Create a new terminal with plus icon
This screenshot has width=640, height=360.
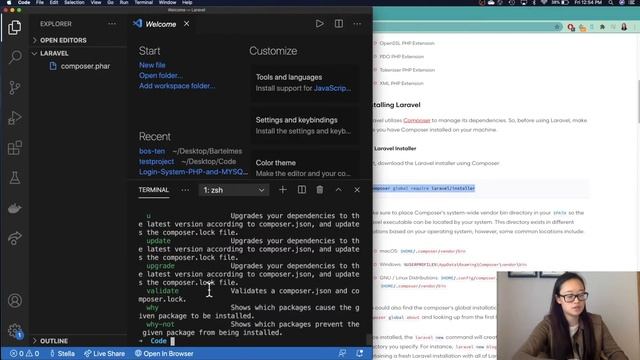[x=282, y=190]
